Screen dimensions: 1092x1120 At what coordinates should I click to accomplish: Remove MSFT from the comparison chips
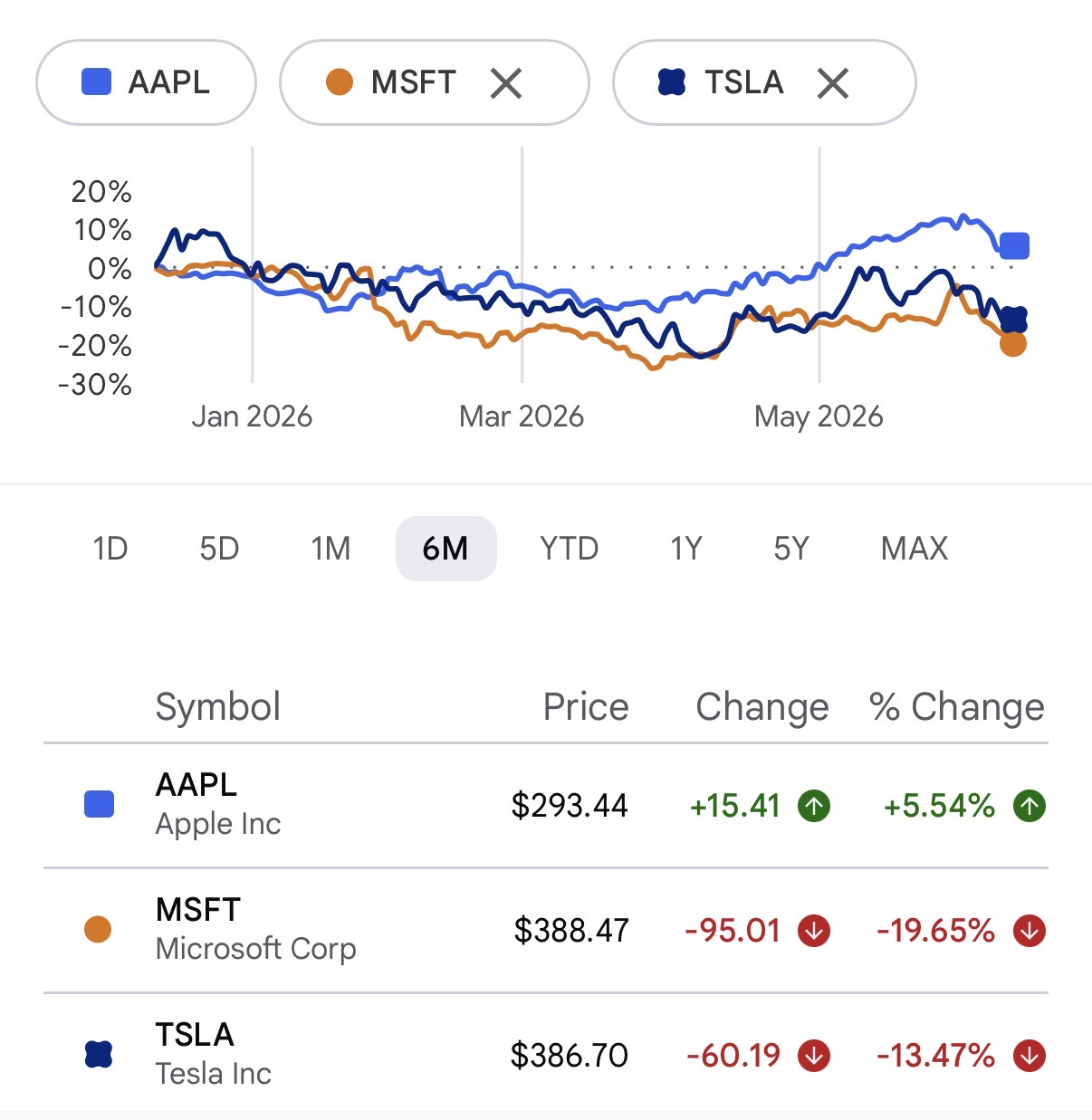point(506,83)
